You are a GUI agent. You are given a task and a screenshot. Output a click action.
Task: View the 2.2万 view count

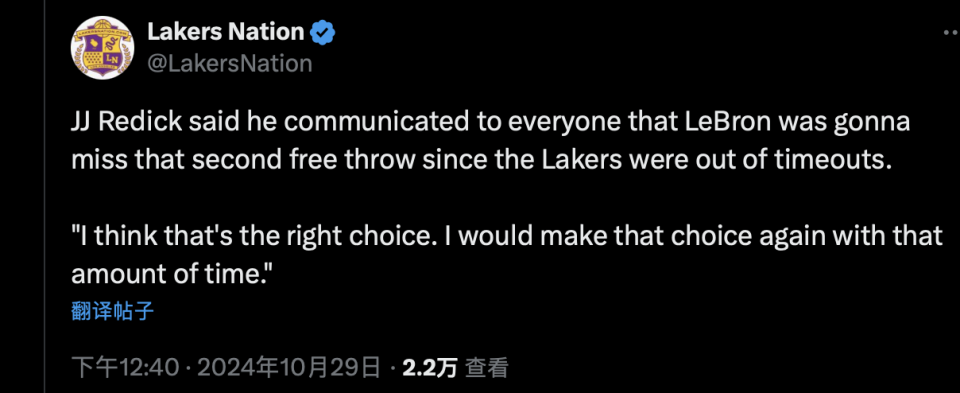430,367
